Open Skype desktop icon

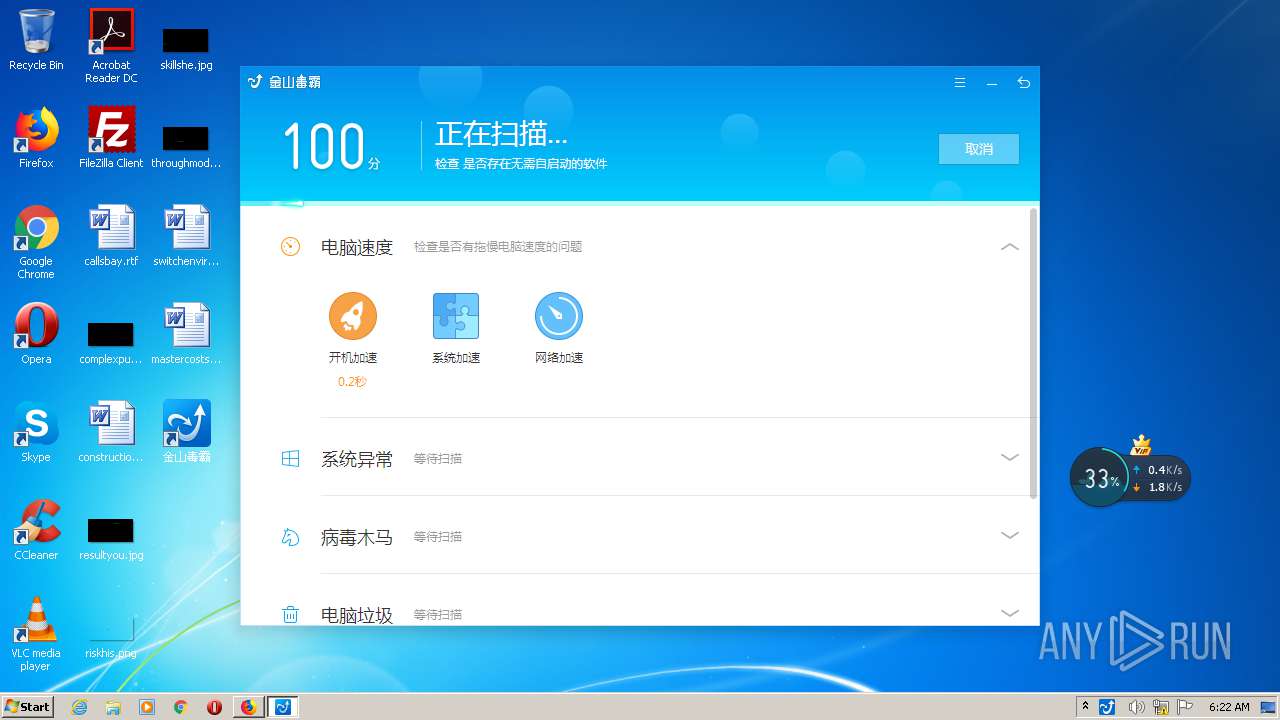tap(36, 432)
